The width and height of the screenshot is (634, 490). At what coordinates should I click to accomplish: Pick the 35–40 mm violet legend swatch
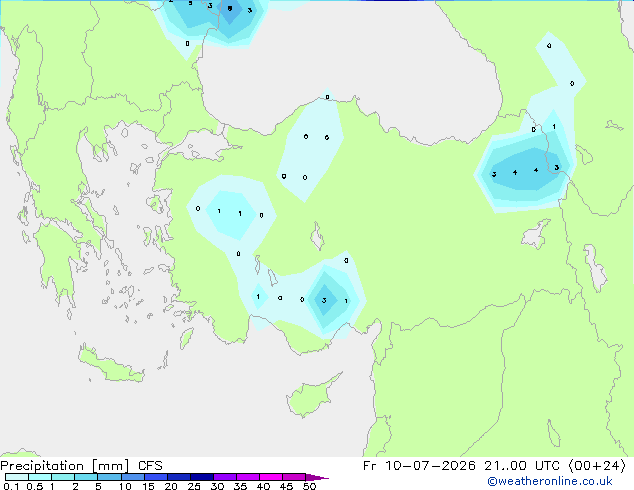[247, 477]
